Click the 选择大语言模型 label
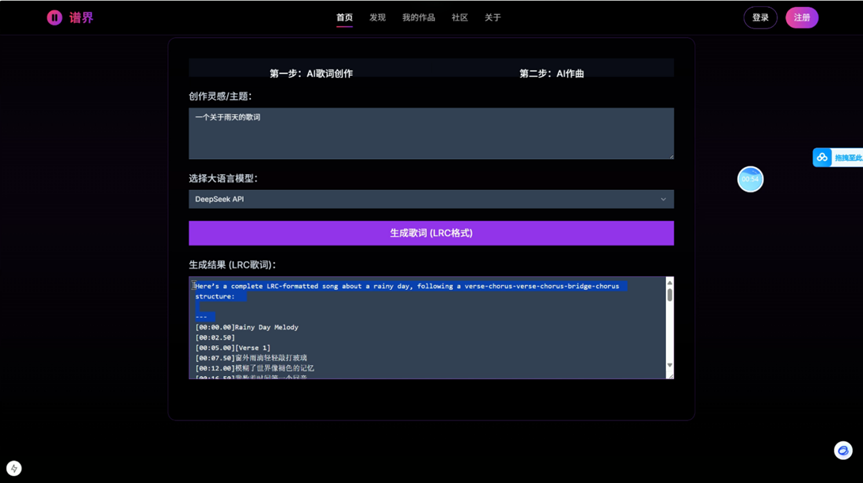 pyautogui.click(x=223, y=178)
